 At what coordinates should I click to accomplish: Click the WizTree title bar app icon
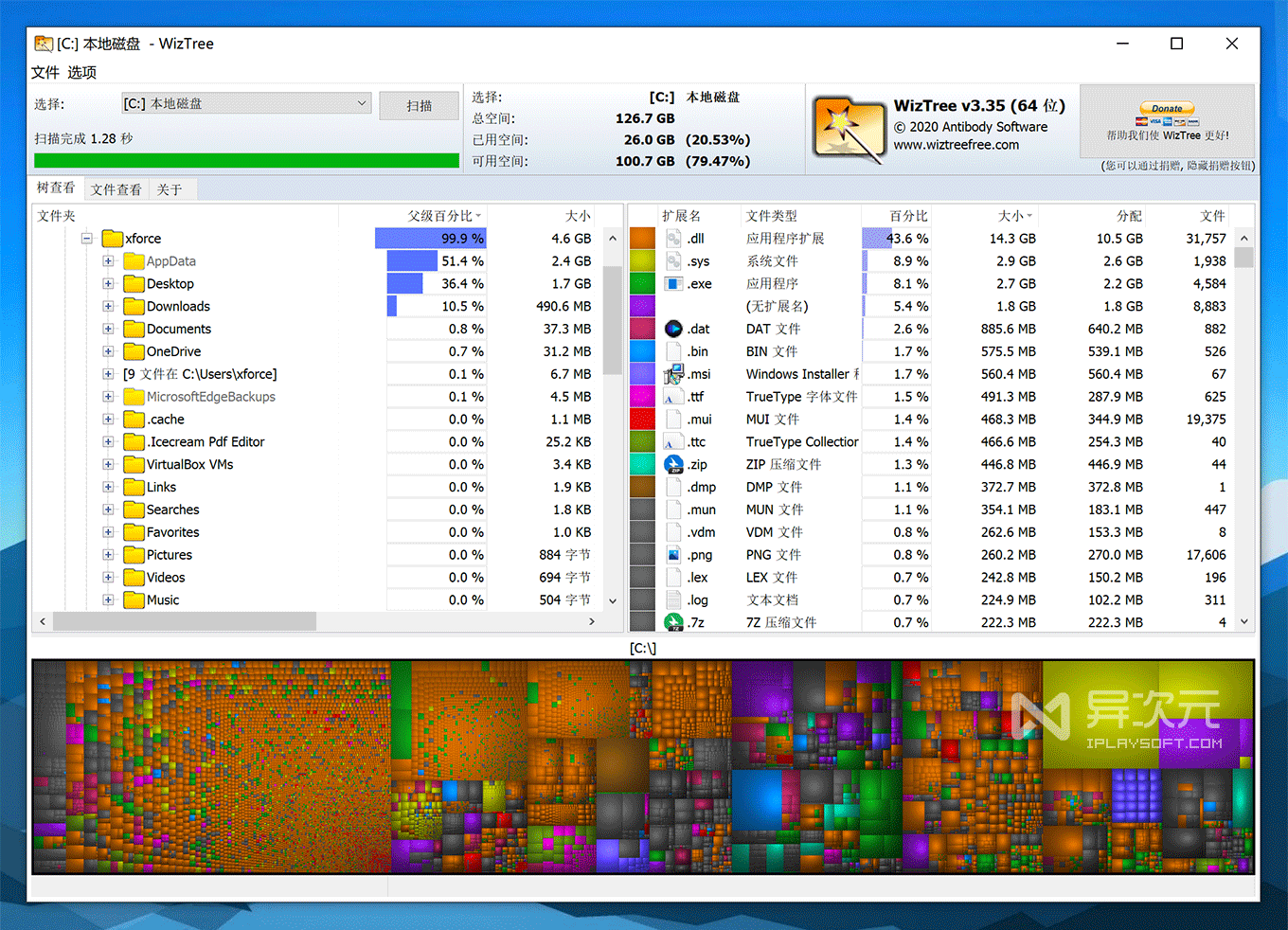(44, 44)
